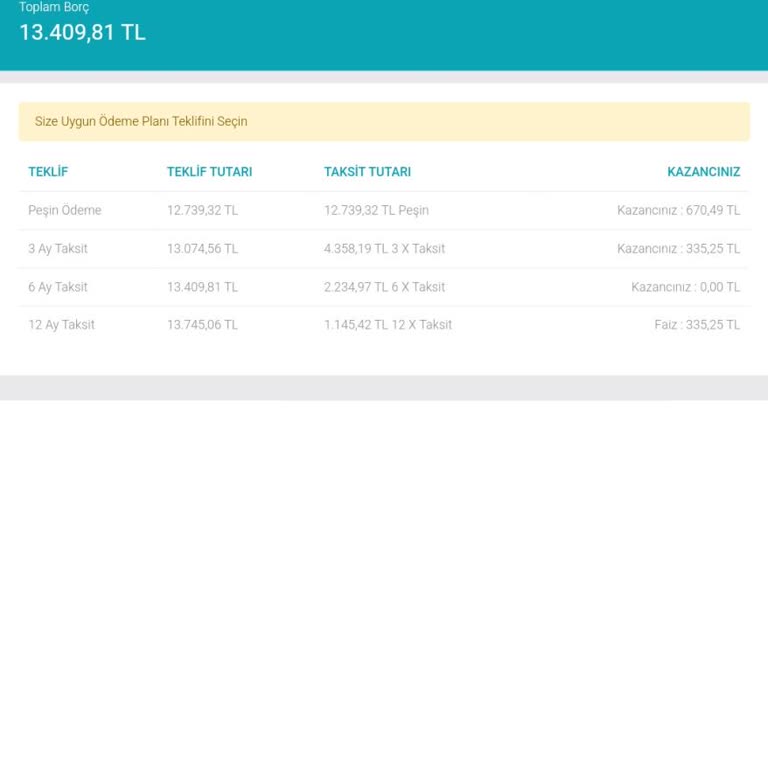The image size is (768, 768).
Task: Click Faiz : 335,25 TL value
Action: coord(697,325)
